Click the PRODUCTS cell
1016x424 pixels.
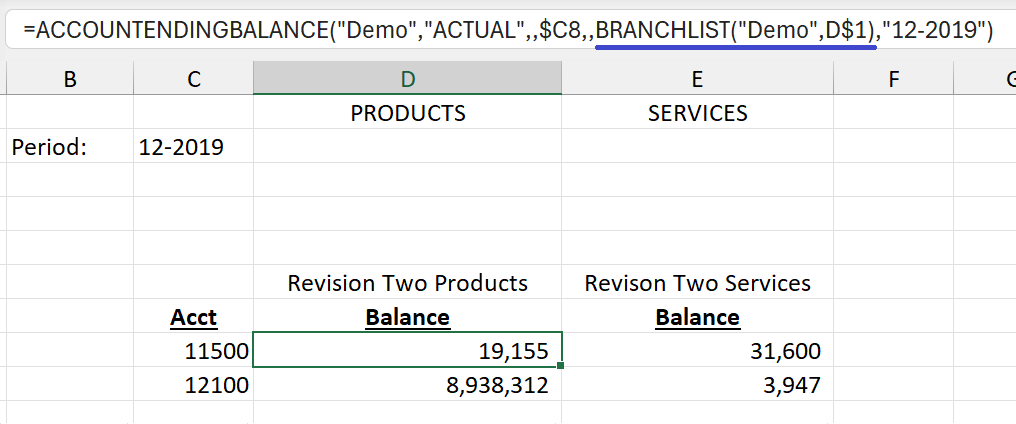pos(408,112)
